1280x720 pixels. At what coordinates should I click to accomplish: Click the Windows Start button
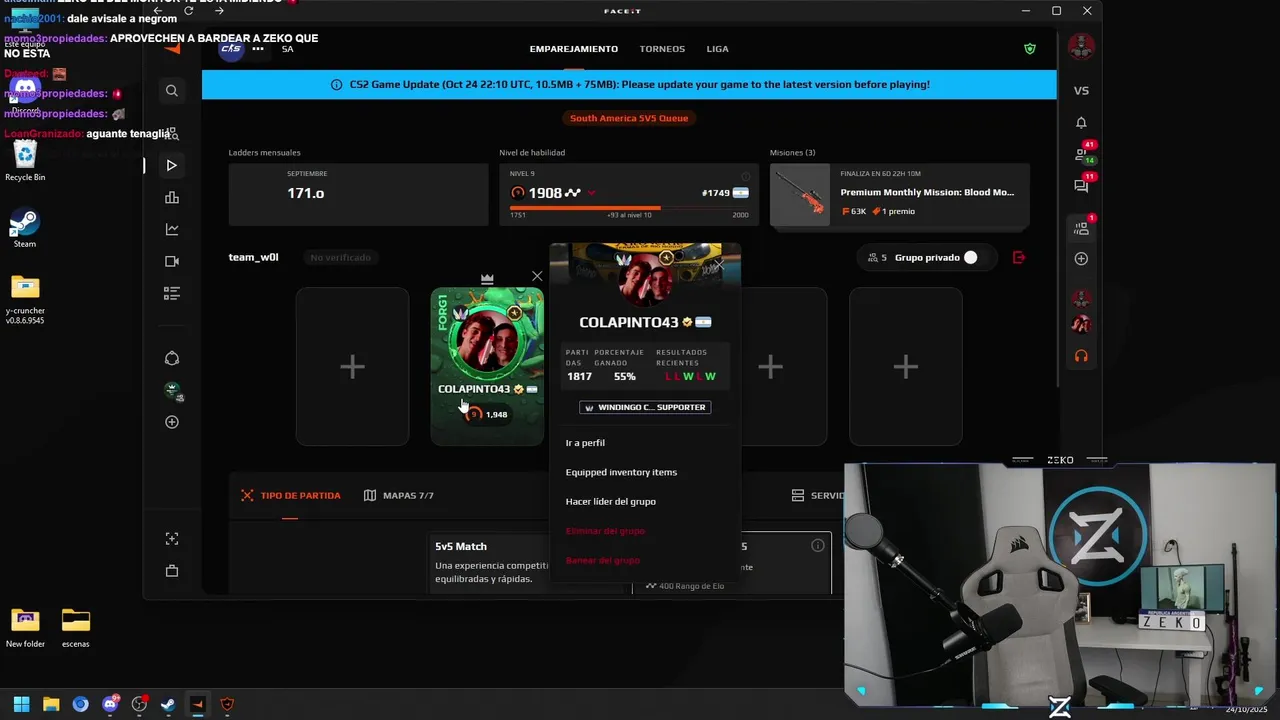click(x=21, y=704)
